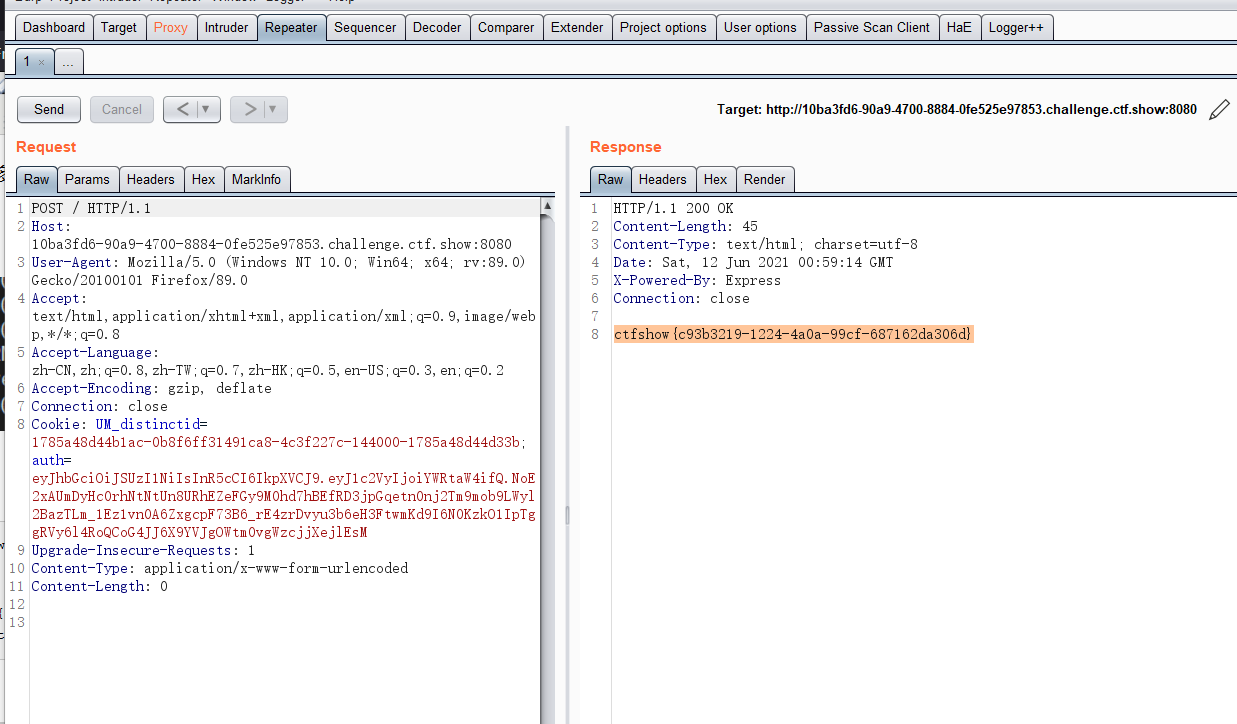Click the Content-Length: 0 line
This screenshot has width=1237, height=724.
click(99, 586)
